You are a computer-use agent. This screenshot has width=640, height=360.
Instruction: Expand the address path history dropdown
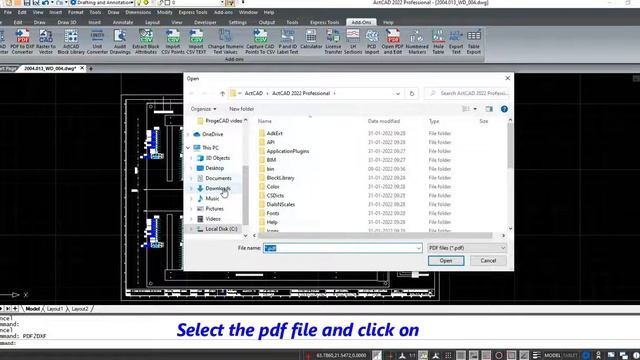tap(398, 93)
